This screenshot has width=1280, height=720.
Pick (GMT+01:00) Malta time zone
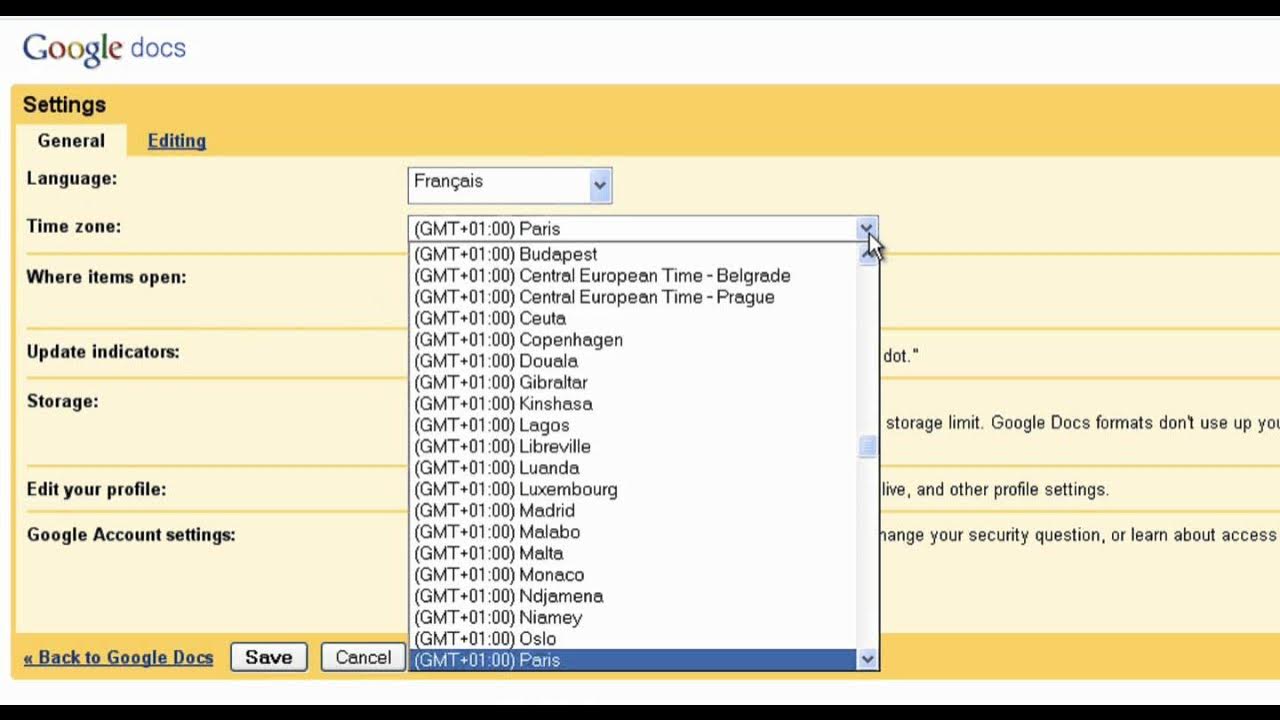(x=633, y=553)
